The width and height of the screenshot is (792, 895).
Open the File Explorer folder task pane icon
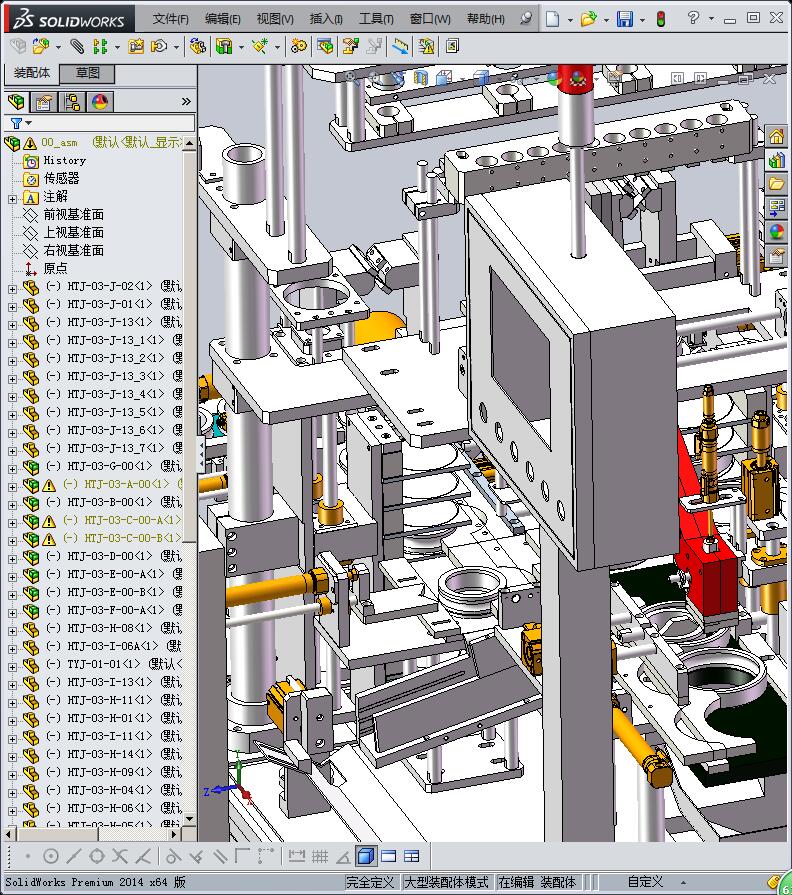pos(776,184)
